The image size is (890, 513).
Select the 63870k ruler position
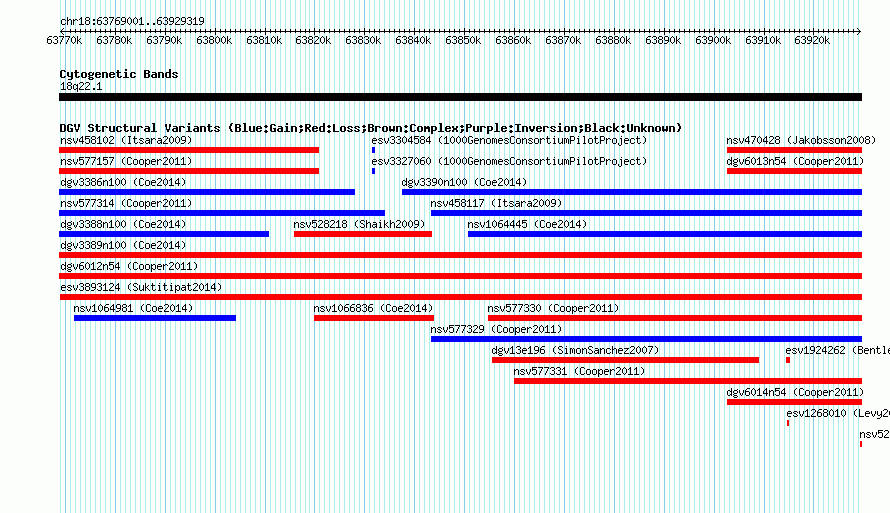(x=562, y=40)
